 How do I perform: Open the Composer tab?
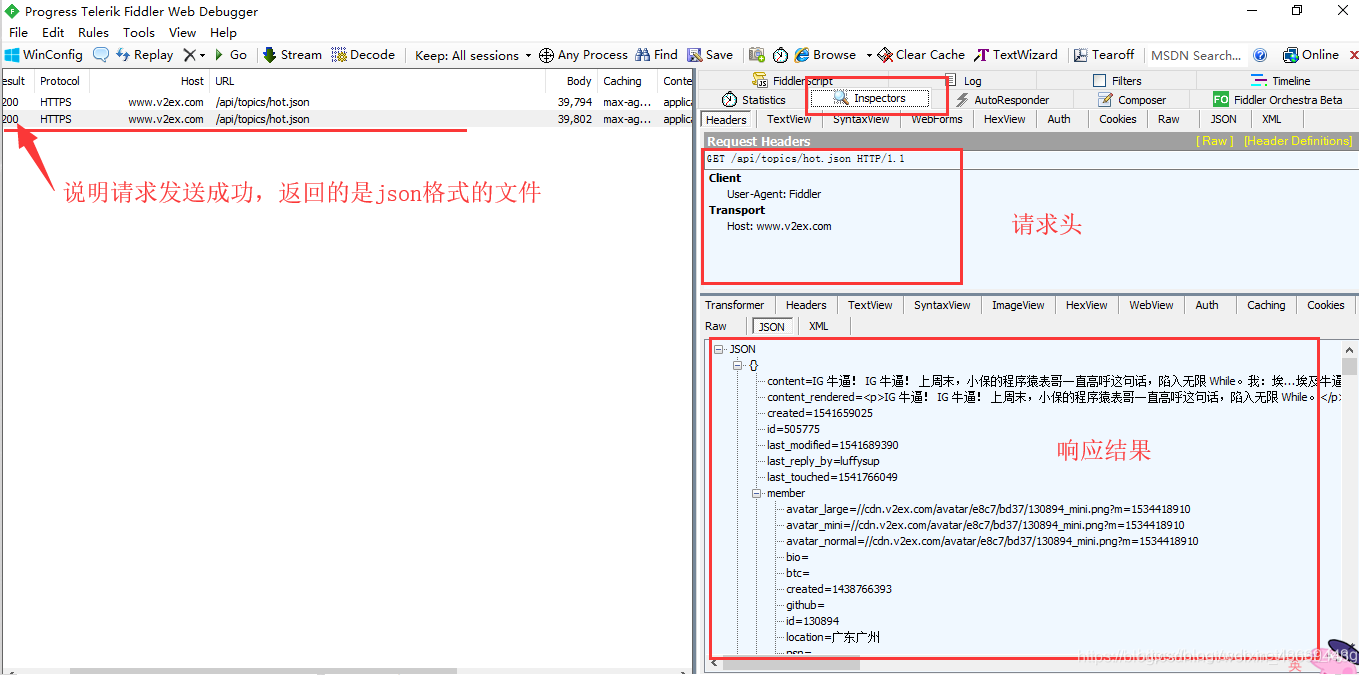(1132, 100)
